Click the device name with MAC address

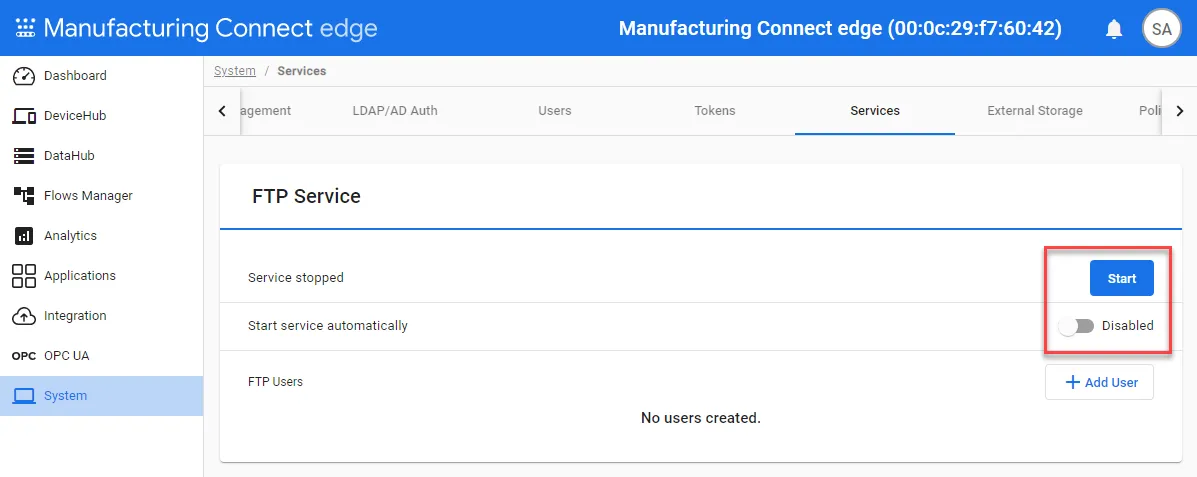tap(840, 29)
